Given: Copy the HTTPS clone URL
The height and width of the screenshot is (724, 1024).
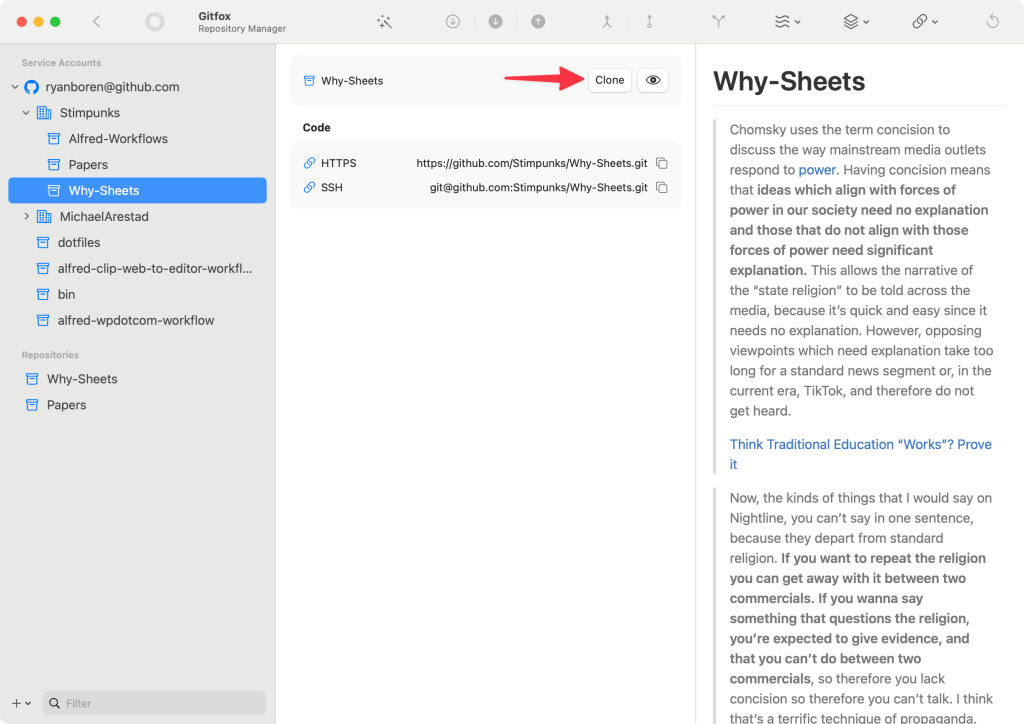Looking at the screenshot, I should click(x=662, y=163).
